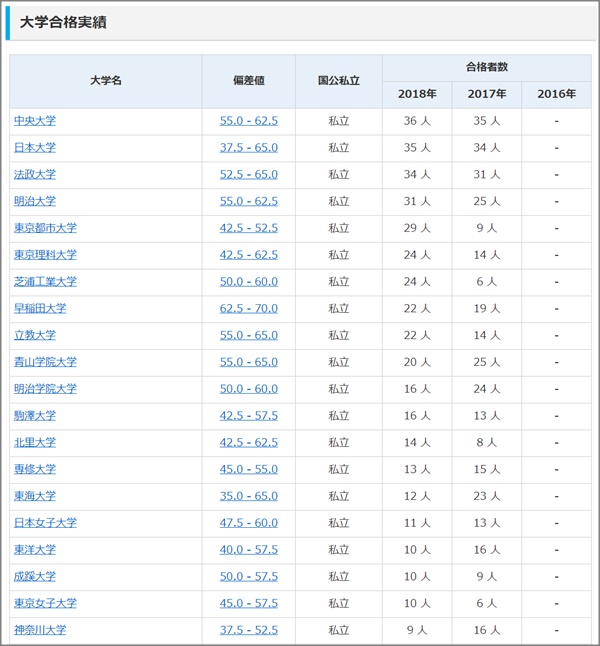Click the 大学名 column header
600x646 pixels.
(106, 81)
